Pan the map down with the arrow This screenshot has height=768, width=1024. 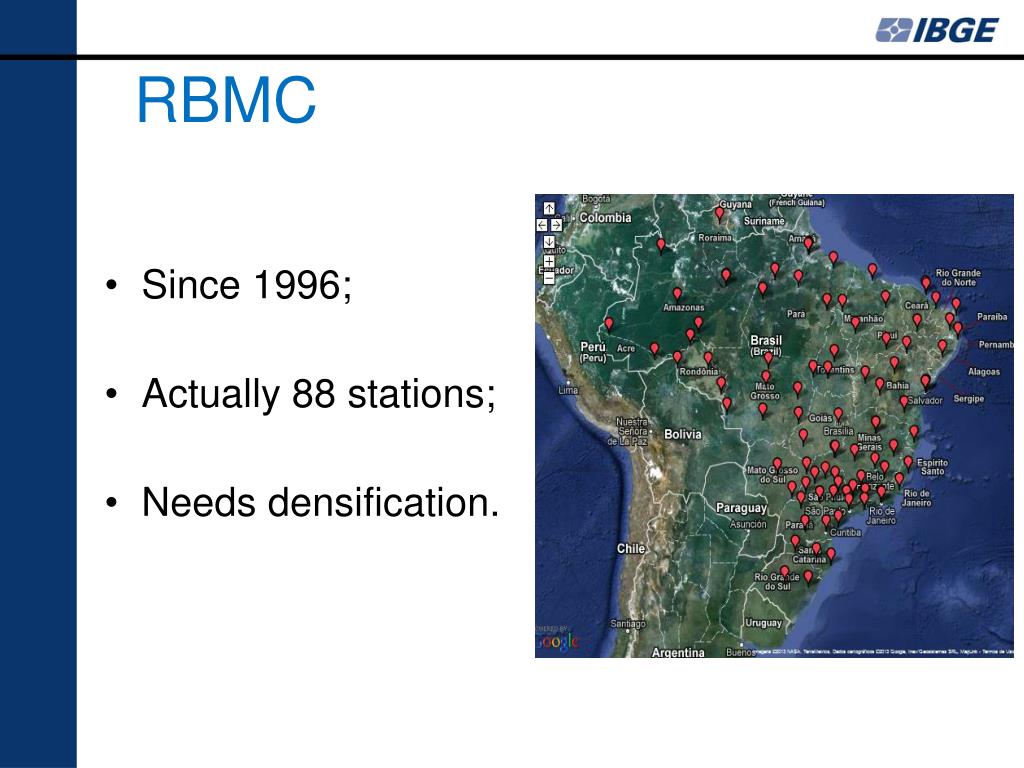coord(549,242)
